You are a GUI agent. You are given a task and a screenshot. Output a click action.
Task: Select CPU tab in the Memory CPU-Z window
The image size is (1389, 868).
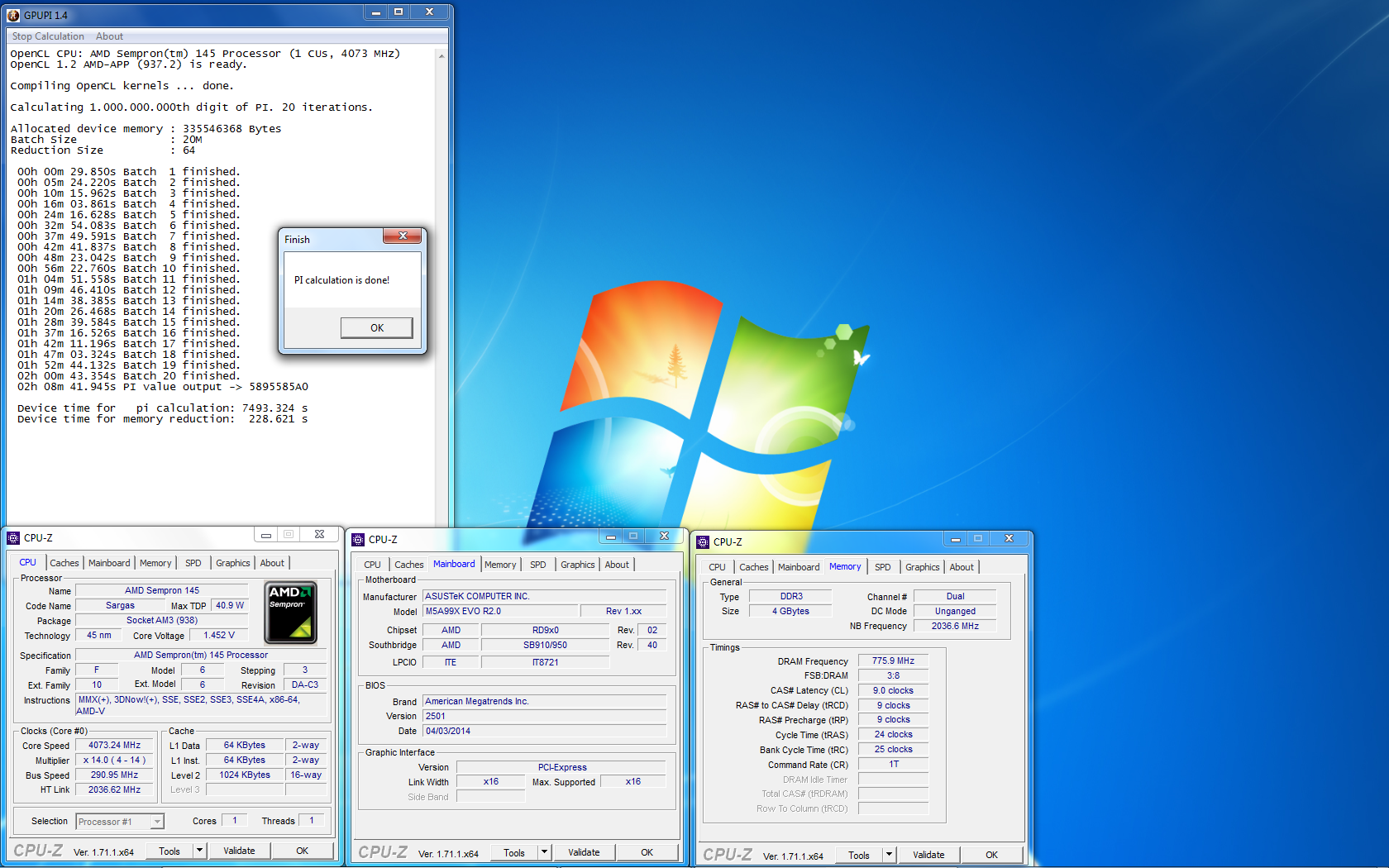pyautogui.click(x=718, y=567)
